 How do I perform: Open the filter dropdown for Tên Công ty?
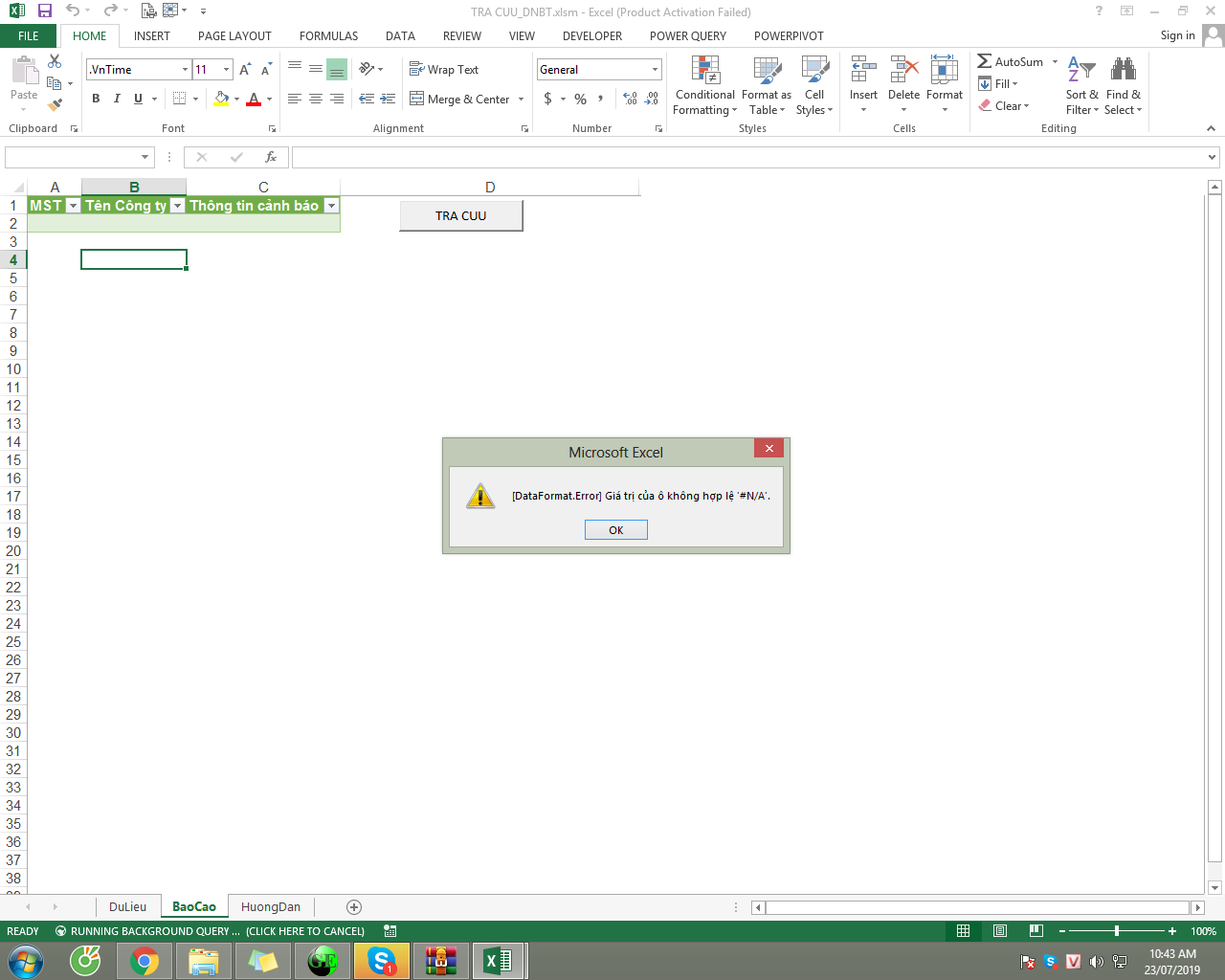(x=177, y=206)
